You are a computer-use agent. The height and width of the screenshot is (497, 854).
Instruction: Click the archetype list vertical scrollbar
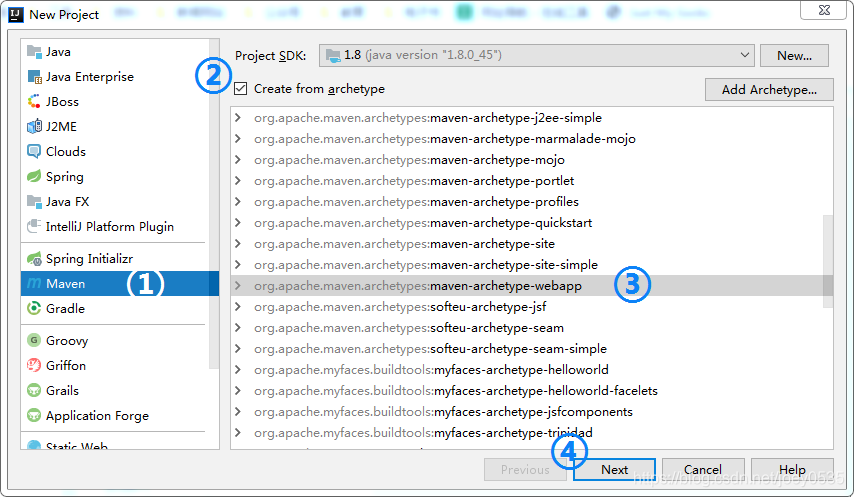[x=828, y=261]
